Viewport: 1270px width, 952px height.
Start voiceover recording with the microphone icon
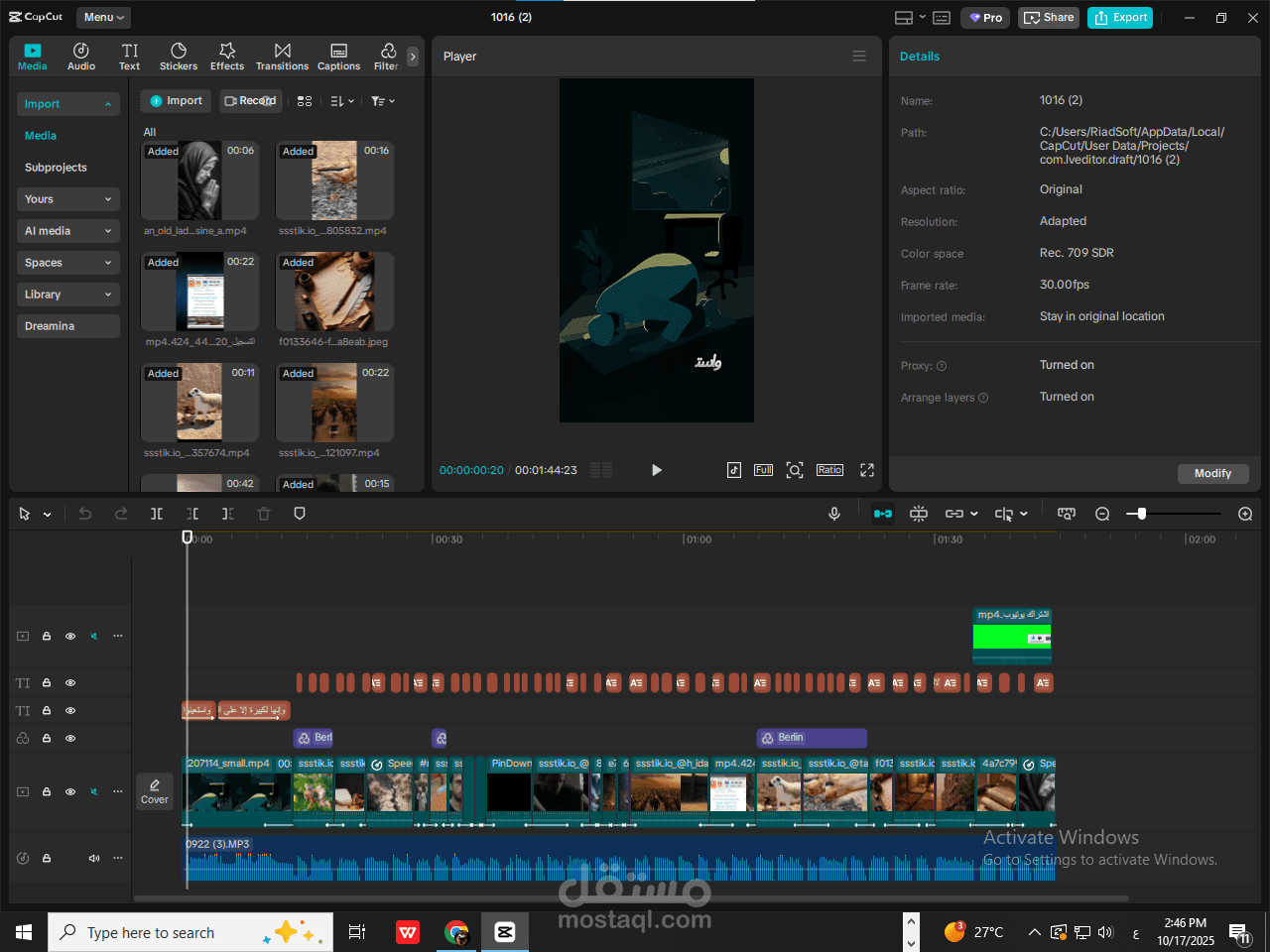coord(834,514)
